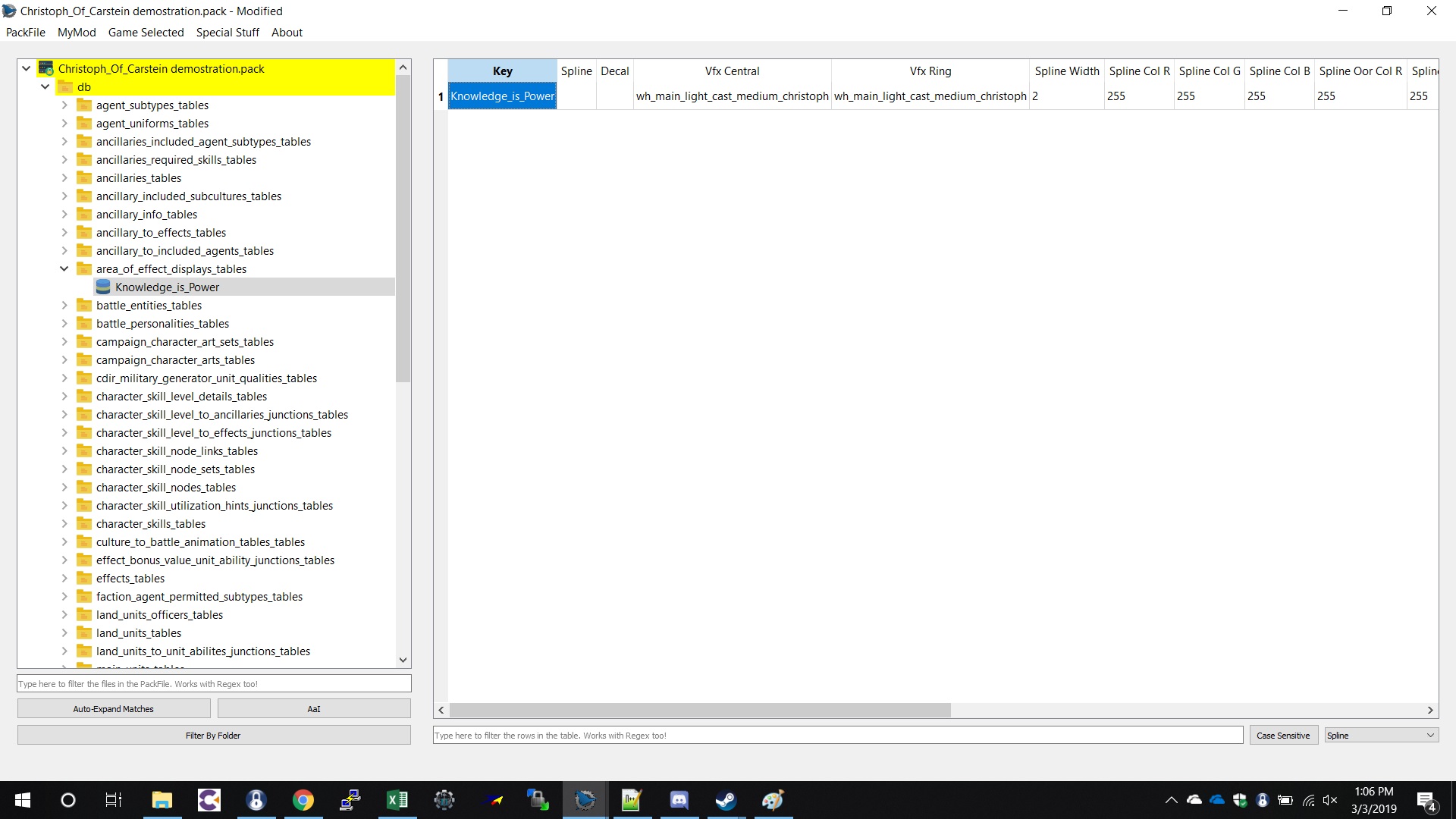Open Steam from the taskbar
1456x819 pixels.
(726, 800)
